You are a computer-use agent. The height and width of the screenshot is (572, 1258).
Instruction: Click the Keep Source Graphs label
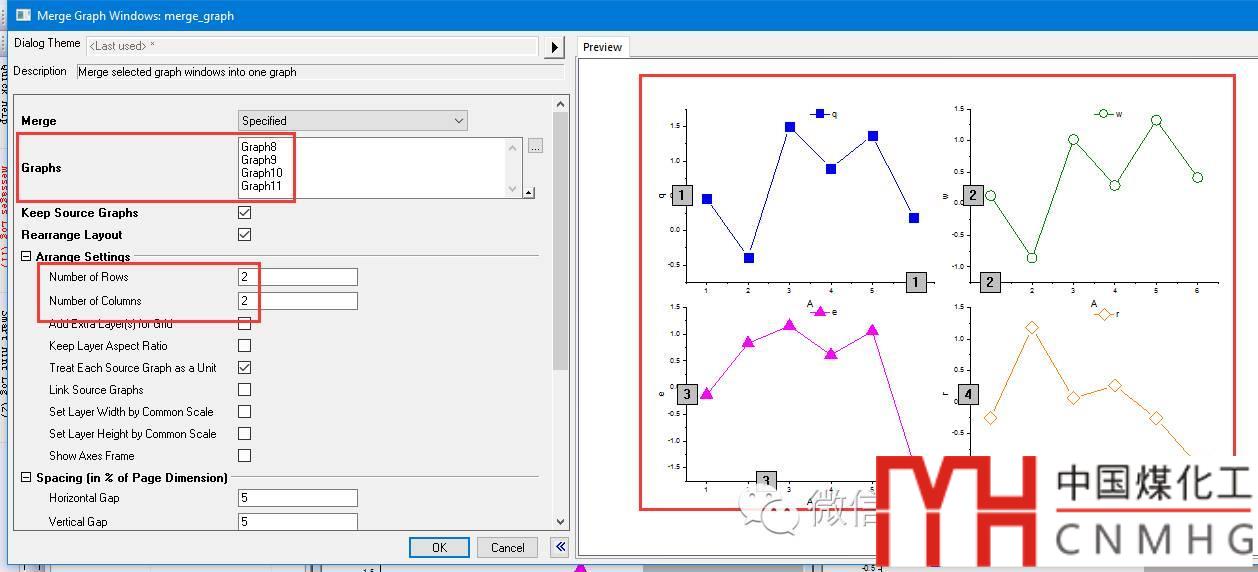point(80,213)
